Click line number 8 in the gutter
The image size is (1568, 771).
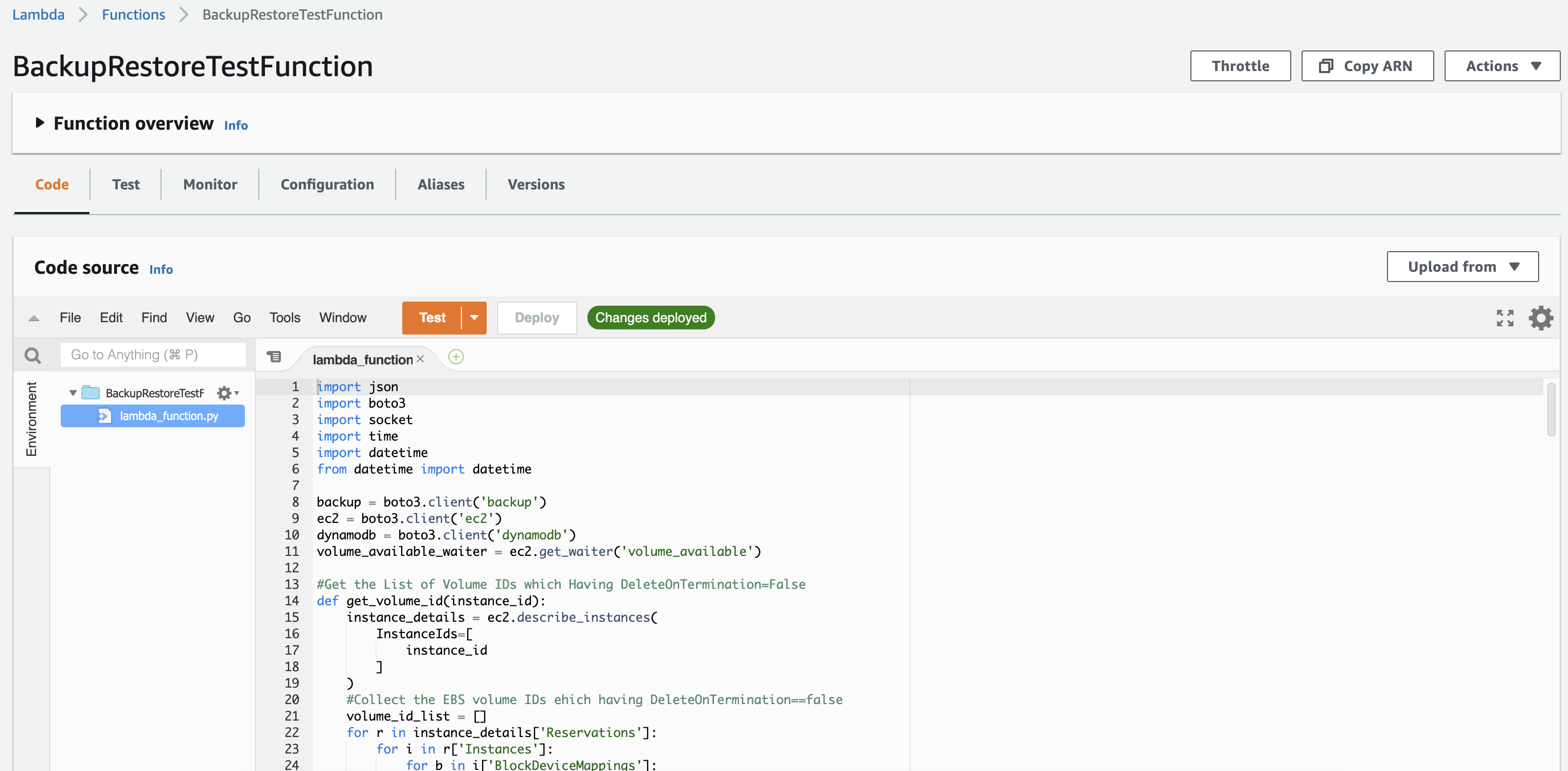coord(295,502)
